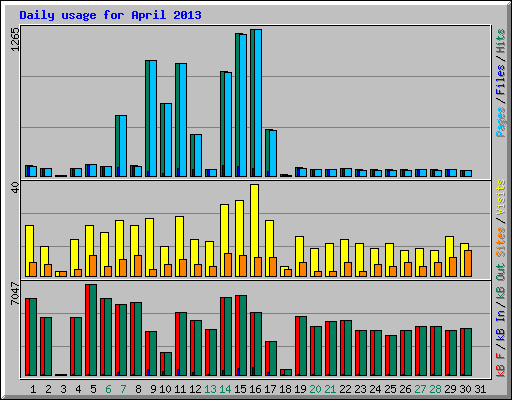Click green weekend day label 7
The height and width of the screenshot is (400, 512).
(x=123, y=389)
